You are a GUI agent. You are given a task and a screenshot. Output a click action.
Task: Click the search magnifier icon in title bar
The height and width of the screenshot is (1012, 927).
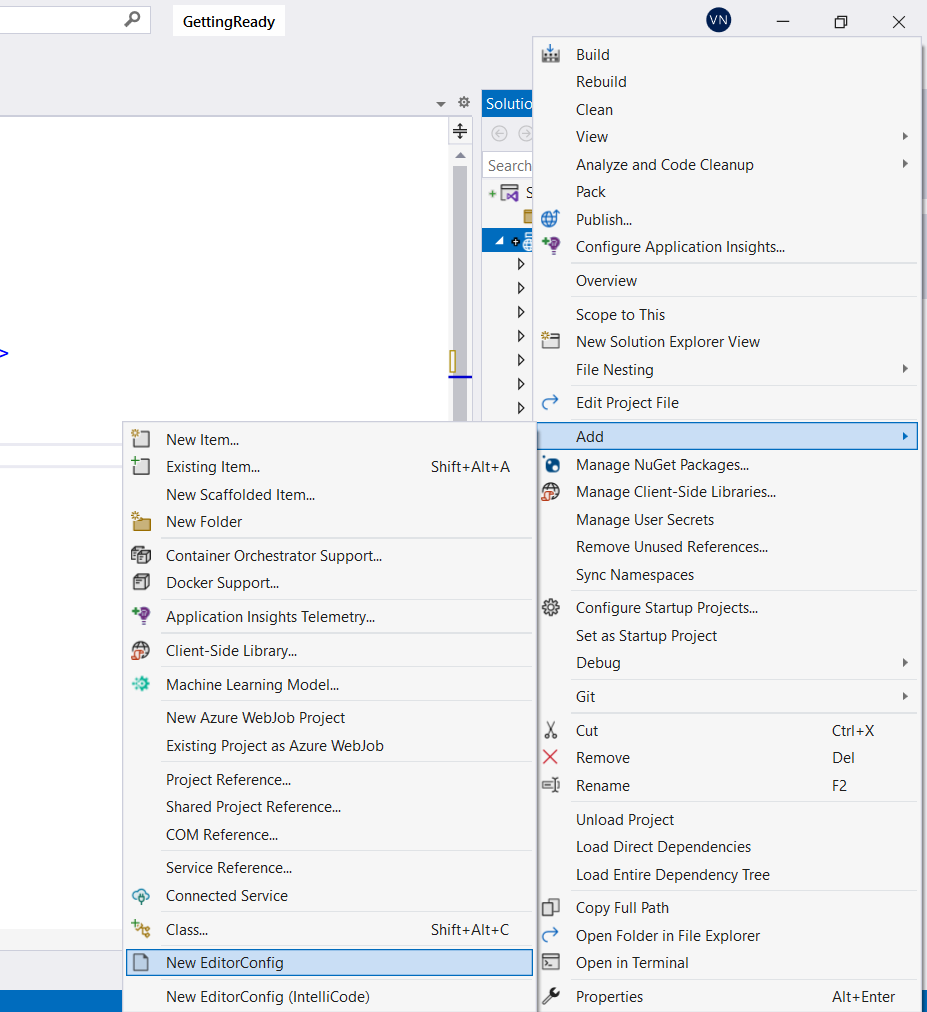coord(132,19)
